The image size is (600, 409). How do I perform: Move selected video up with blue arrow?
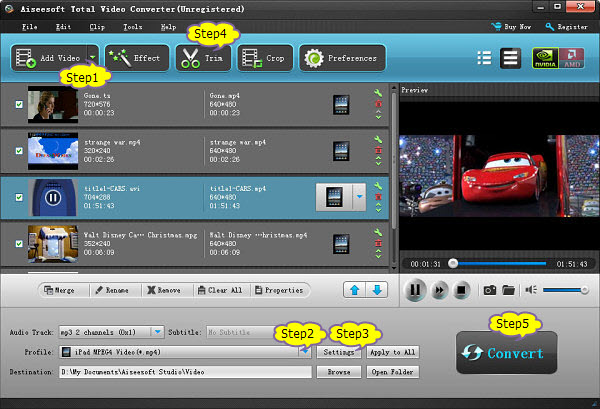pos(354,290)
